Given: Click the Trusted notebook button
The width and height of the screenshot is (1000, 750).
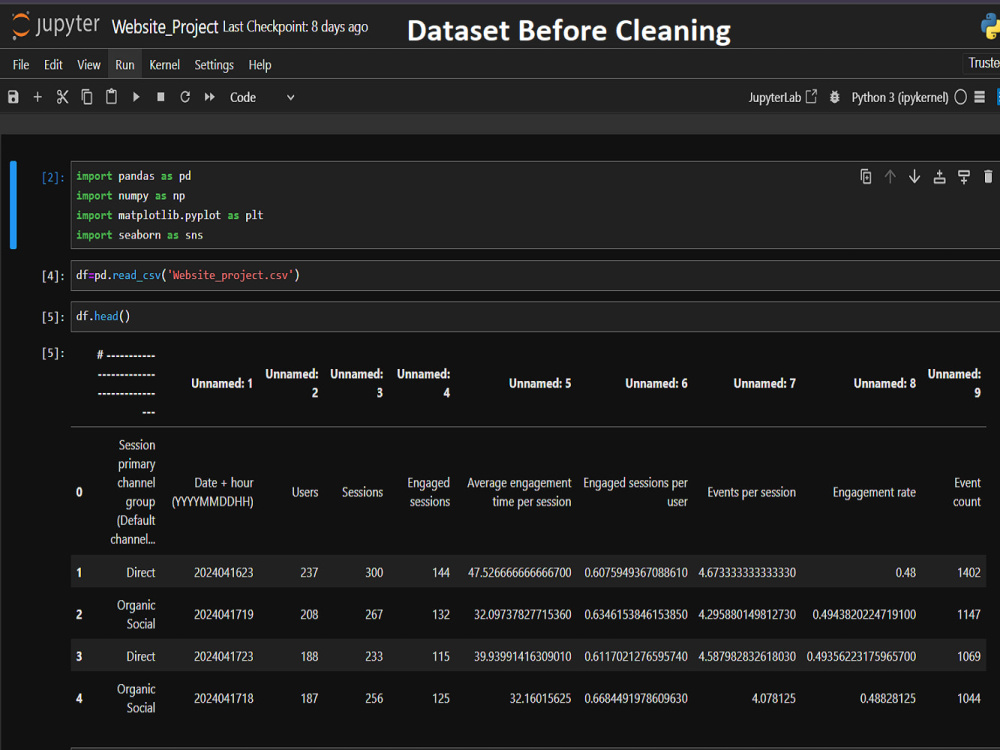Looking at the screenshot, I should (x=982, y=62).
